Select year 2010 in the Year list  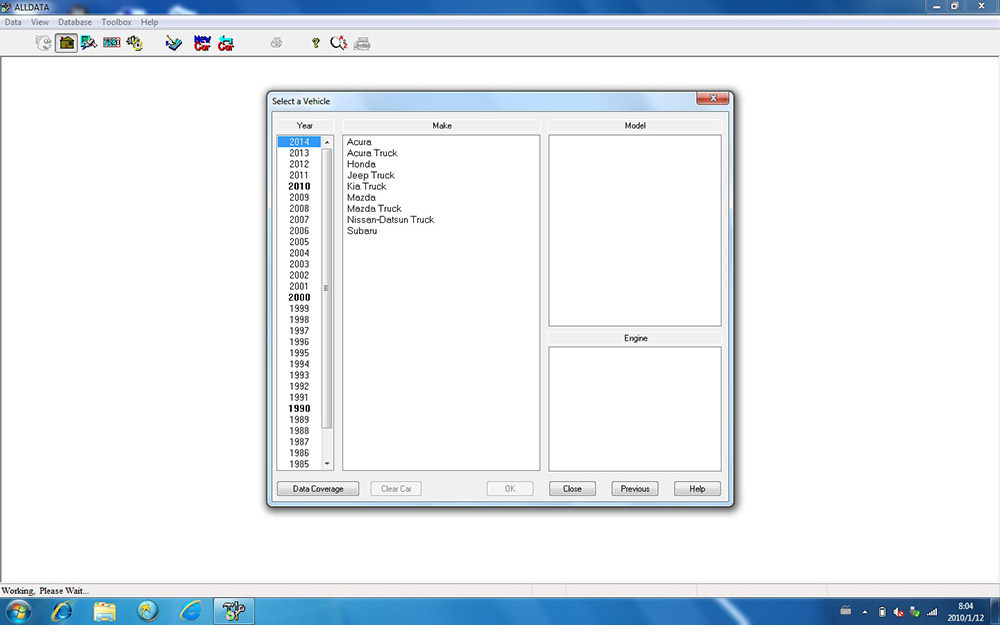(x=299, y=186)
